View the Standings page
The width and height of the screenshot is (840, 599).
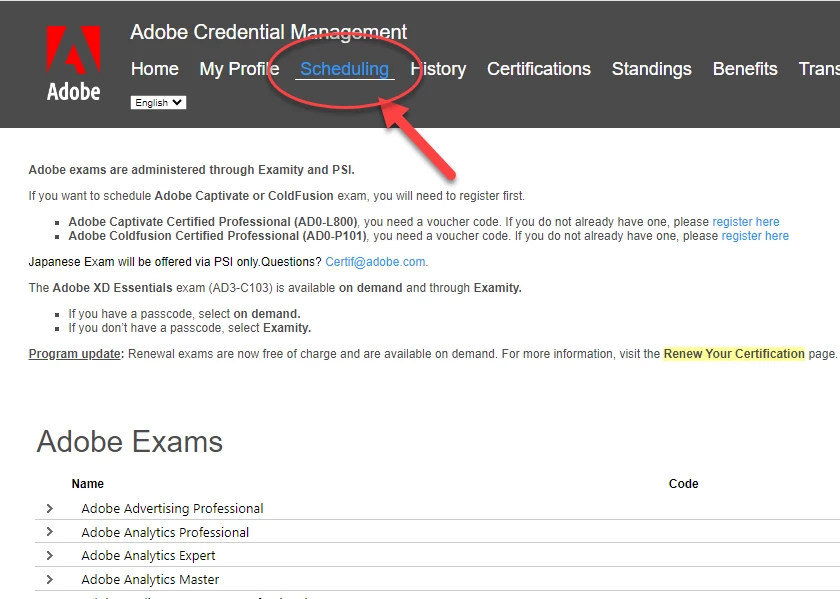point(651,69)
